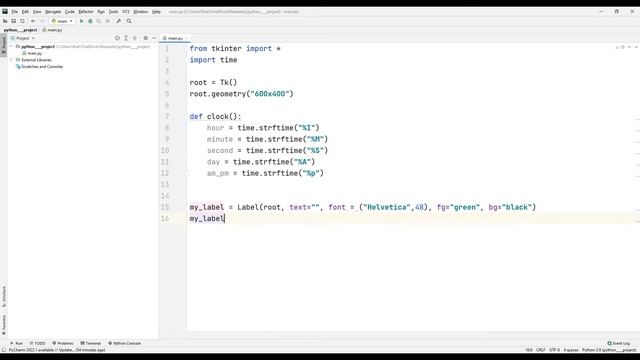Click 'import time' on line 2

(x=213, y=60)
